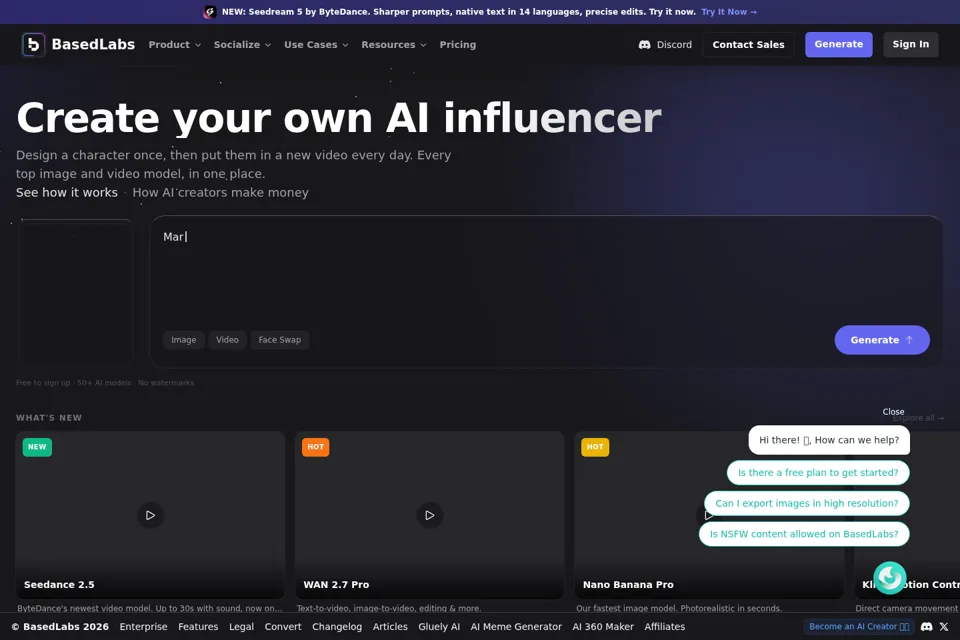Play the Seedance 2.5 preview video

[150, 515]
